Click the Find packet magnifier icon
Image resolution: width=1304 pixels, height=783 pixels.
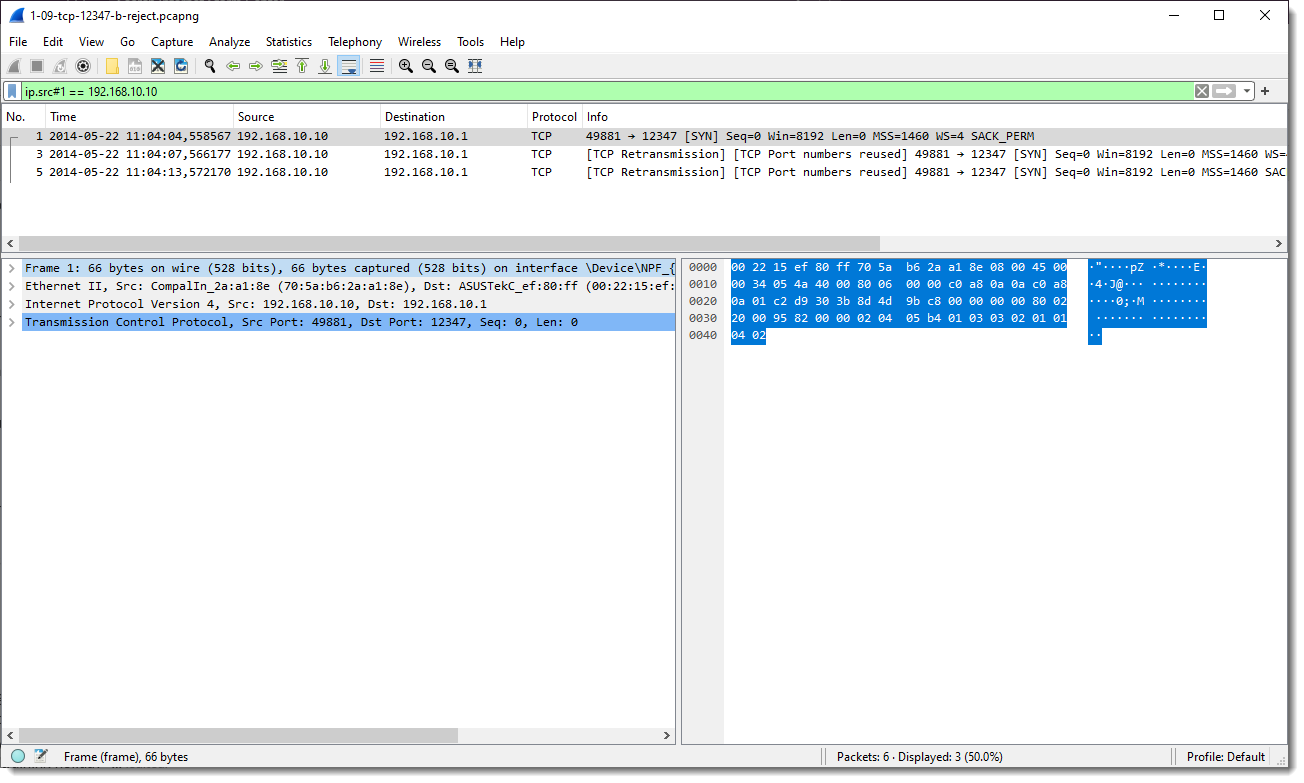(x=210, y=66)
